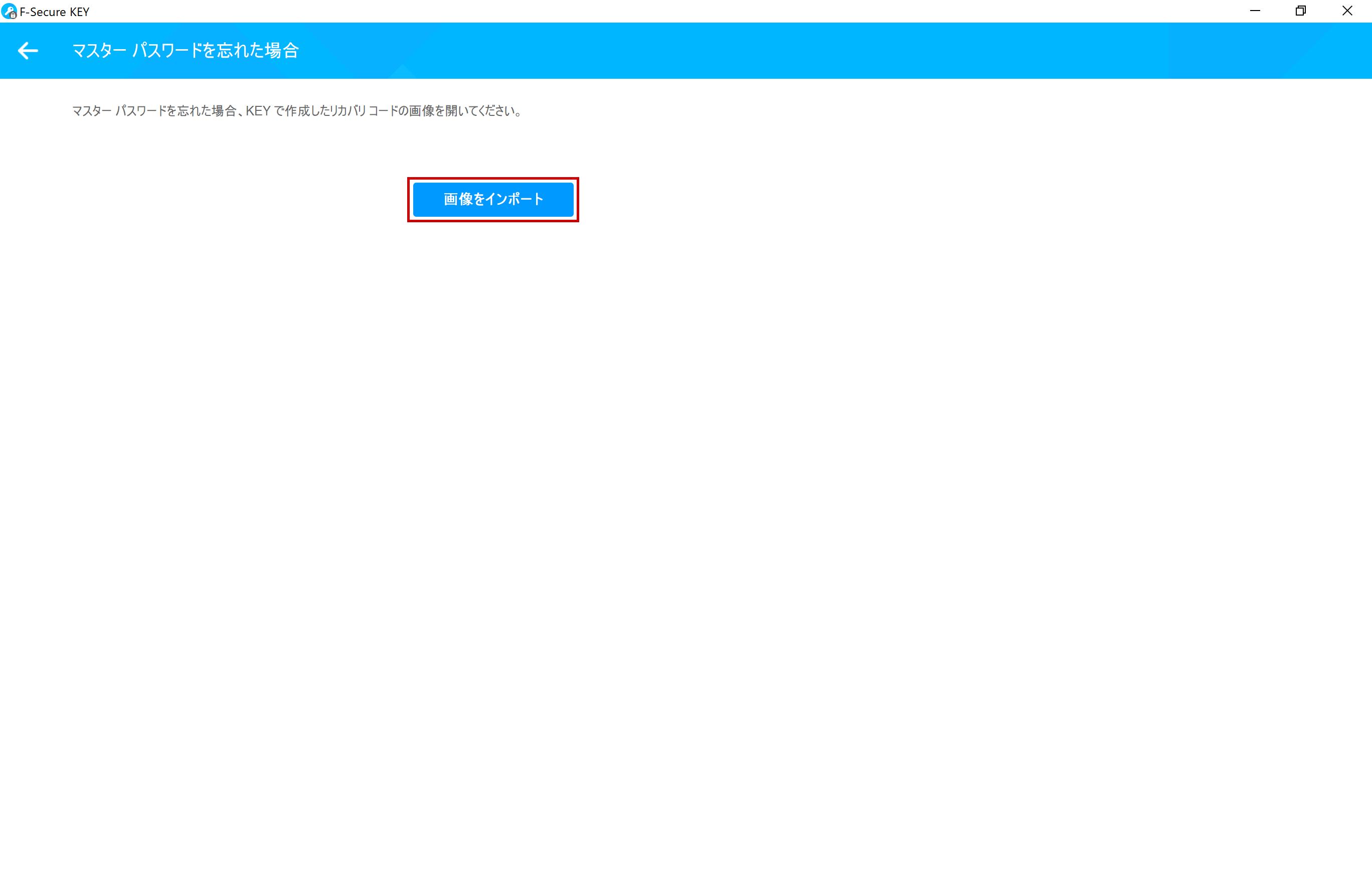1372x873 pixels.
Task: Click 忘れた場合 in the blue header title
Action: click(x=258, y=51)
